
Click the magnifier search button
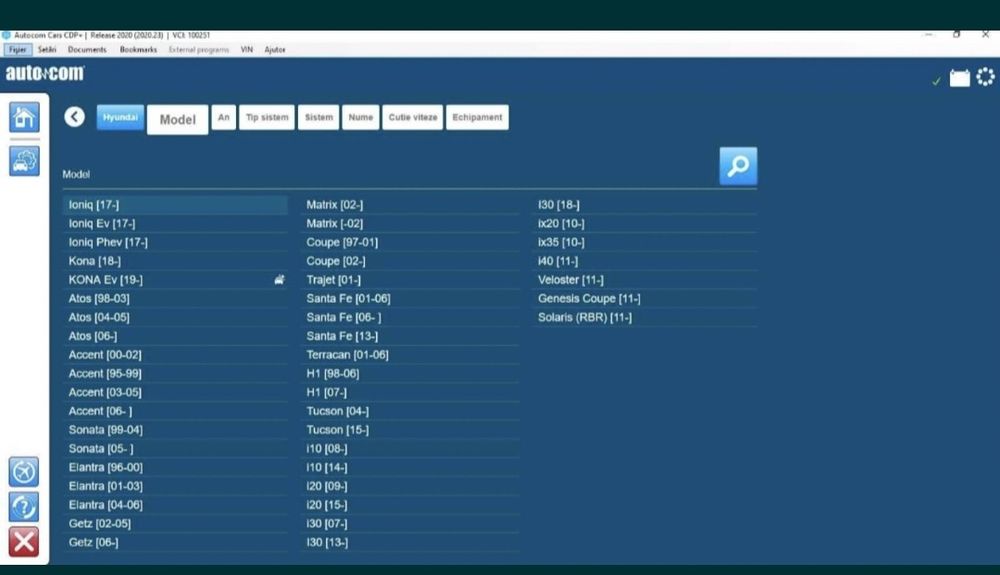[738, 166]
